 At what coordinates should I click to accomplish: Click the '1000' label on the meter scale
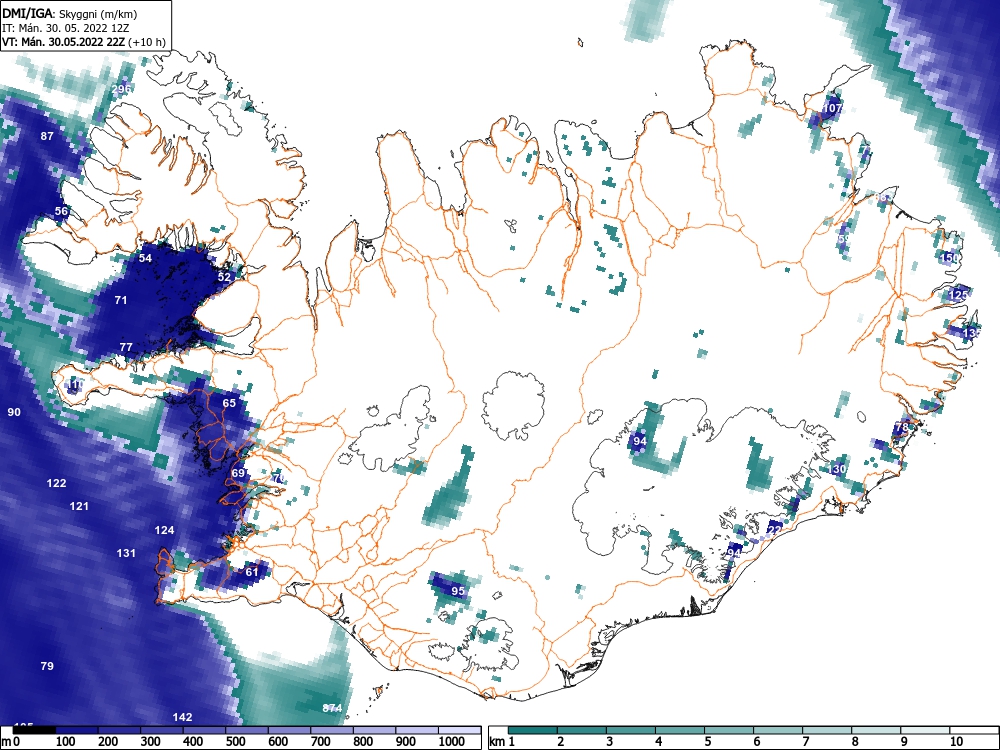pyautogui.click(x=452, y=742)
